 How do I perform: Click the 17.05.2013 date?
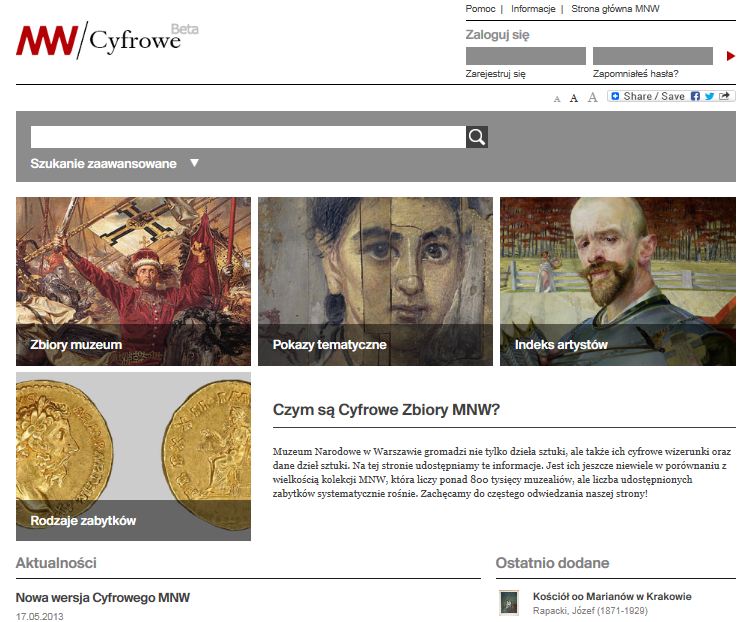(x=39, y=616)
